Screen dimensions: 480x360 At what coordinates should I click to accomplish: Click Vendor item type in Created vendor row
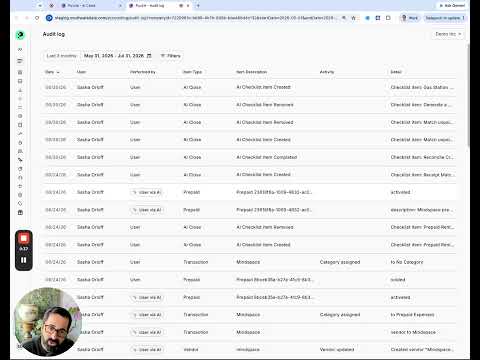[x=191, y=350]
